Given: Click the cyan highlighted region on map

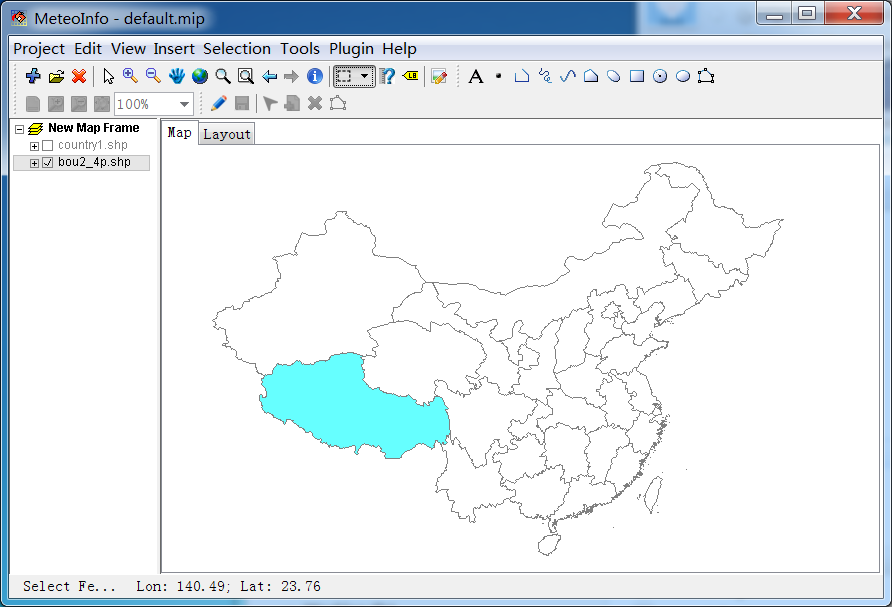Looking at the screenshot, I should coord(350,405).
